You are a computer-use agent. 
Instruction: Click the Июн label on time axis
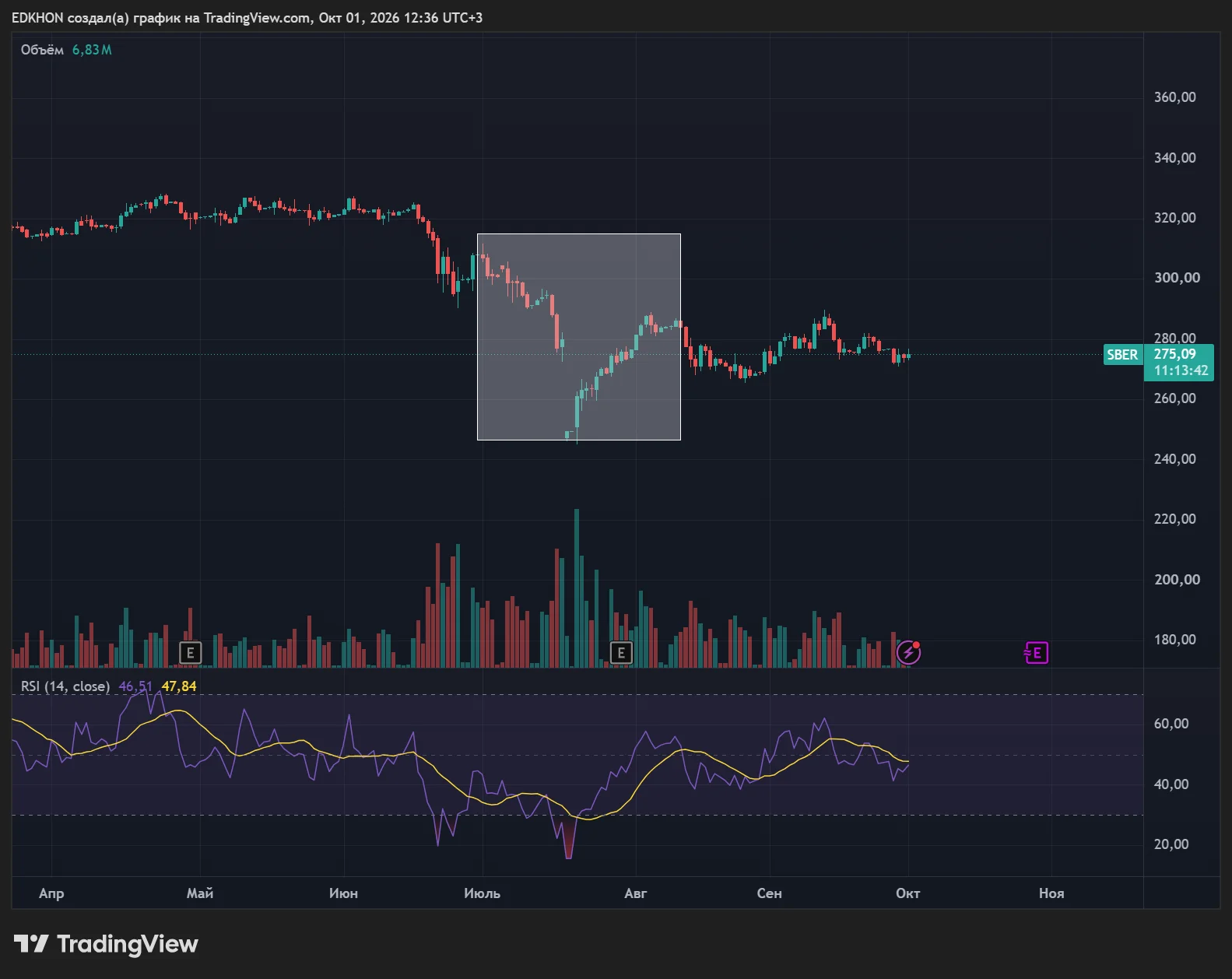[343, 893]
